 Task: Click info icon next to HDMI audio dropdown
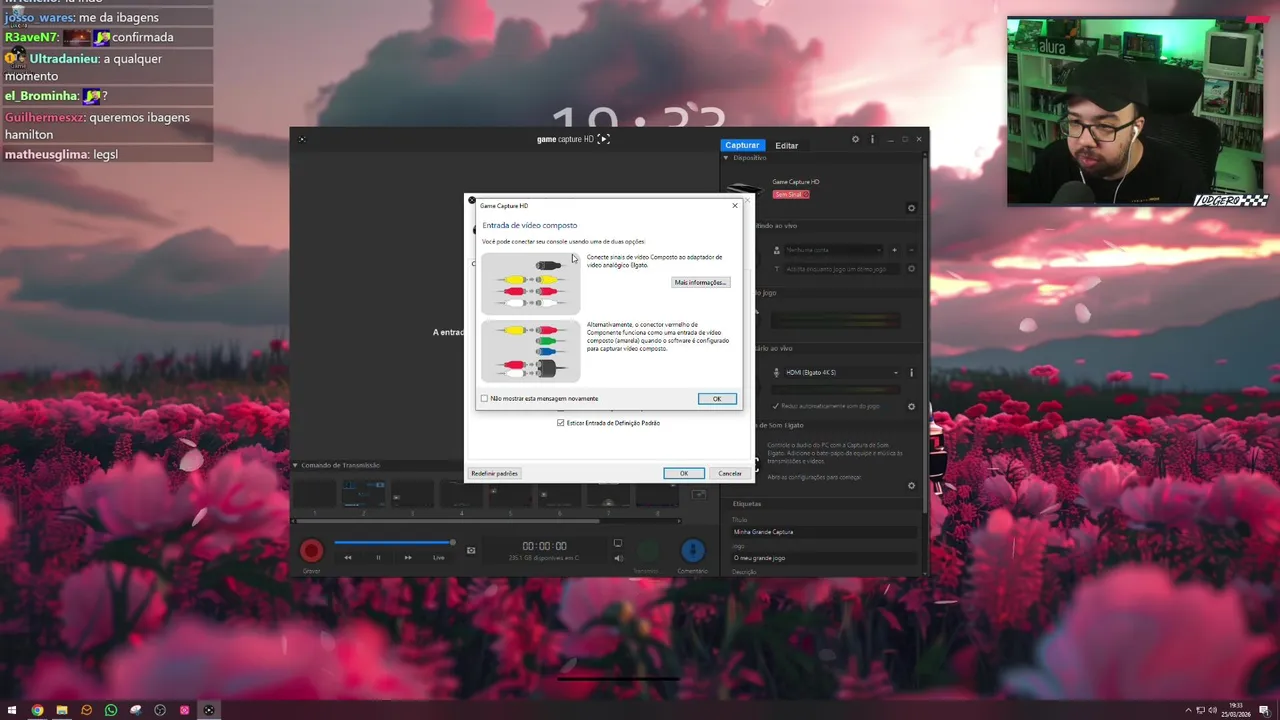click(911, 373)
